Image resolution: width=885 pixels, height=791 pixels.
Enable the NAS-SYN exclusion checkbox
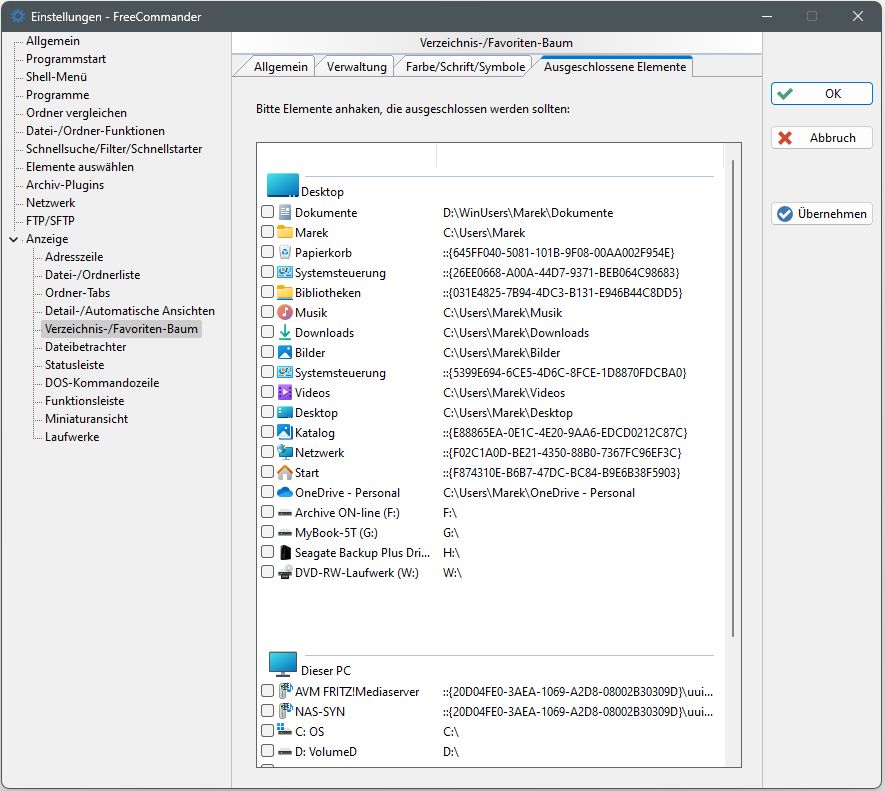click(x=267, y=711)
